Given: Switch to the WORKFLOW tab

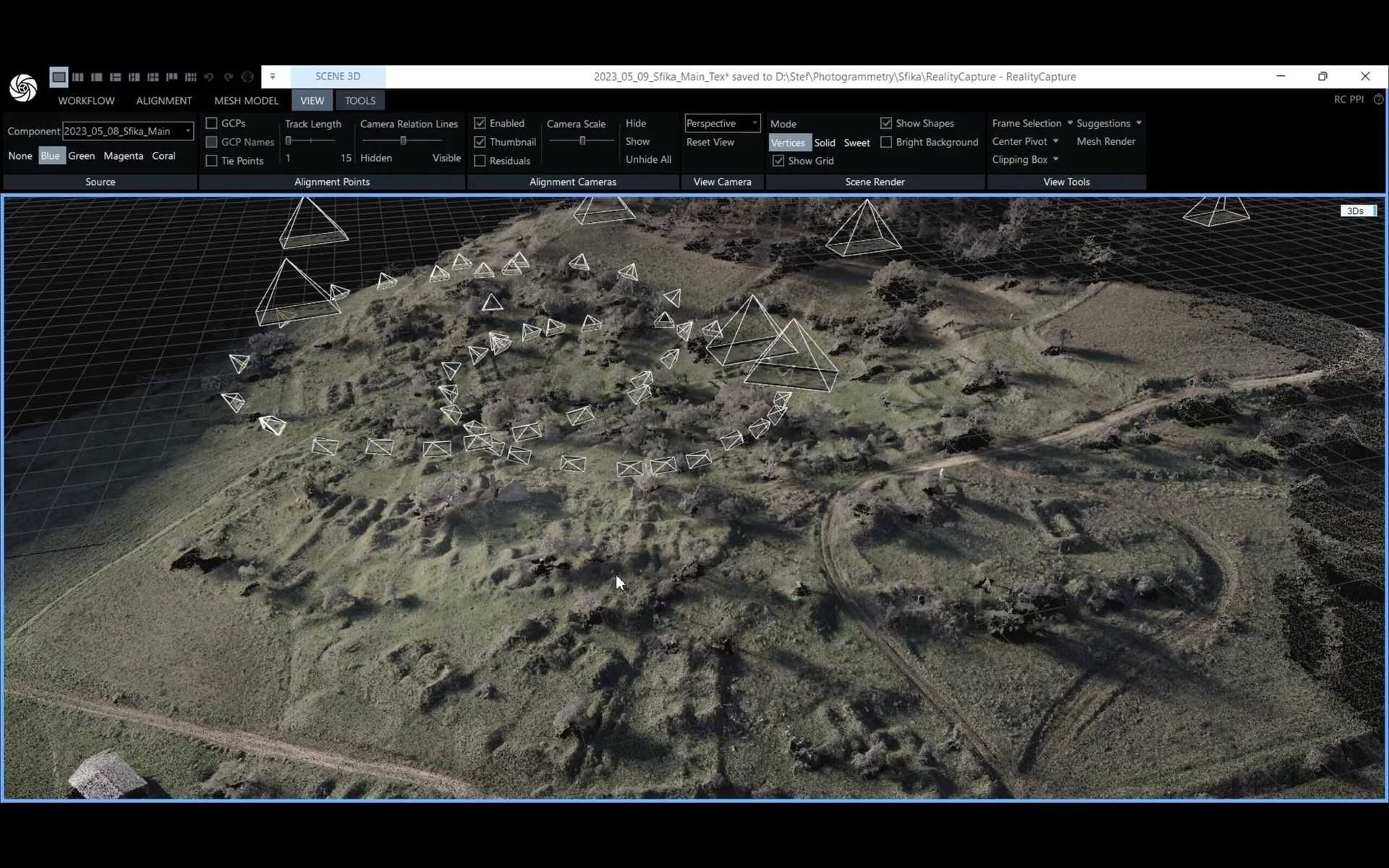Looking at the screenshot, I should (85, 101).
